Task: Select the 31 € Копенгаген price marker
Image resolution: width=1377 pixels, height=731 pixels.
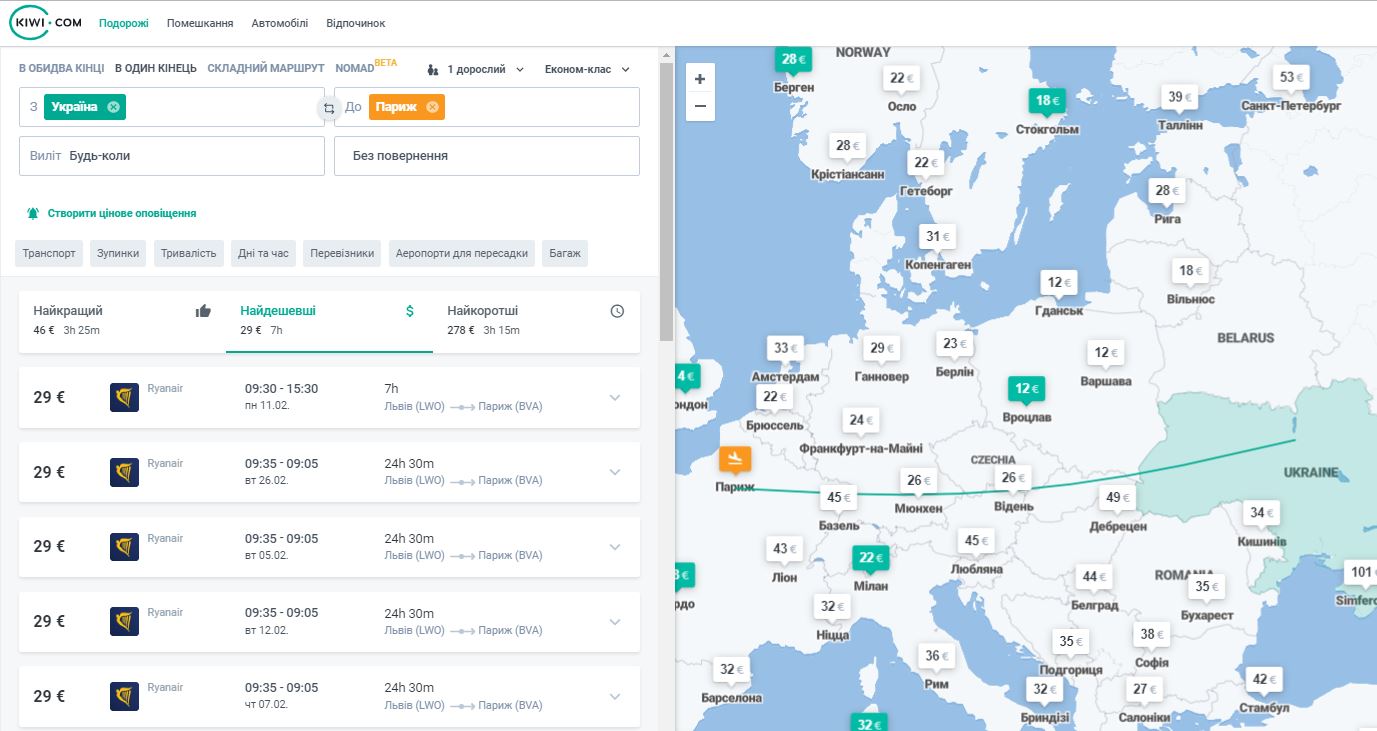Action: [937, 237]
